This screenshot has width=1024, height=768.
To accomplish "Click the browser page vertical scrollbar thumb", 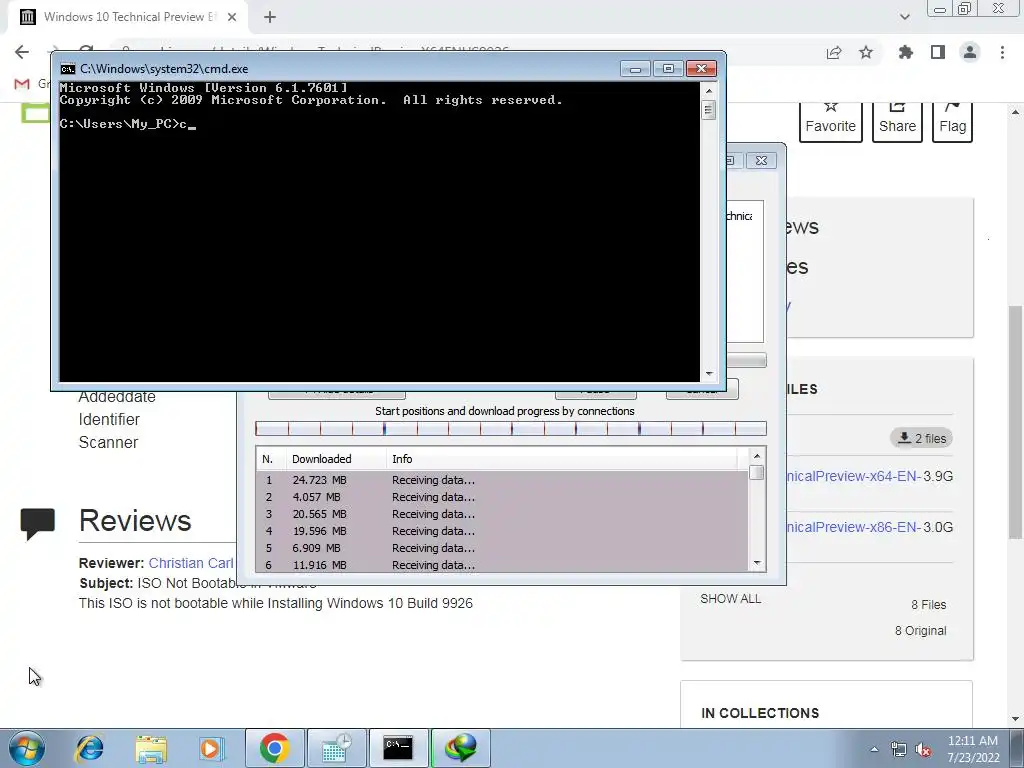I will (1016, 421).
